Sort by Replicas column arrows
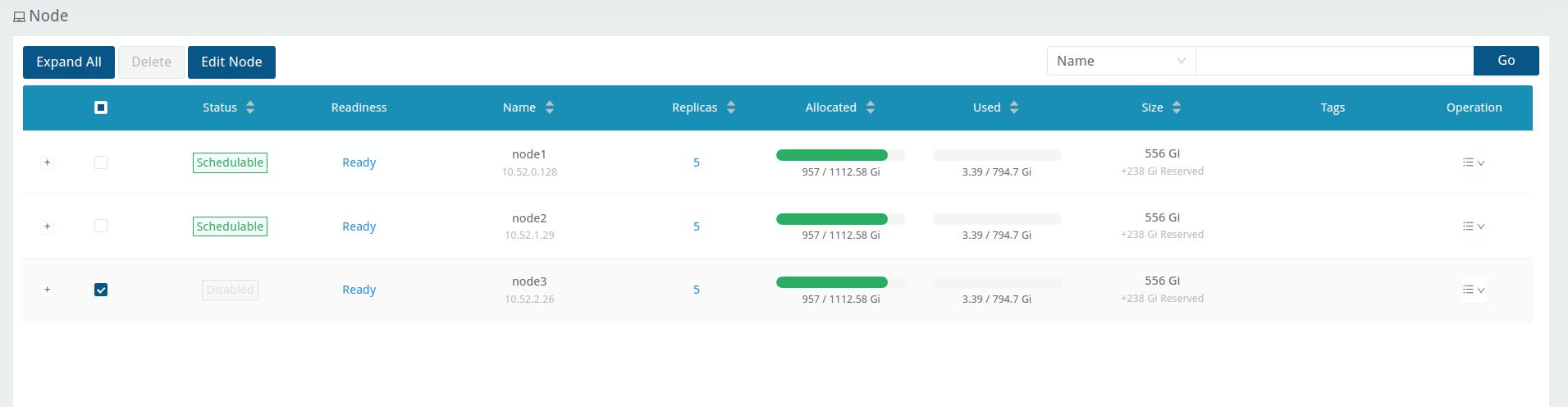The width and height of the screenshot is (1568, 407). [731, 107]
